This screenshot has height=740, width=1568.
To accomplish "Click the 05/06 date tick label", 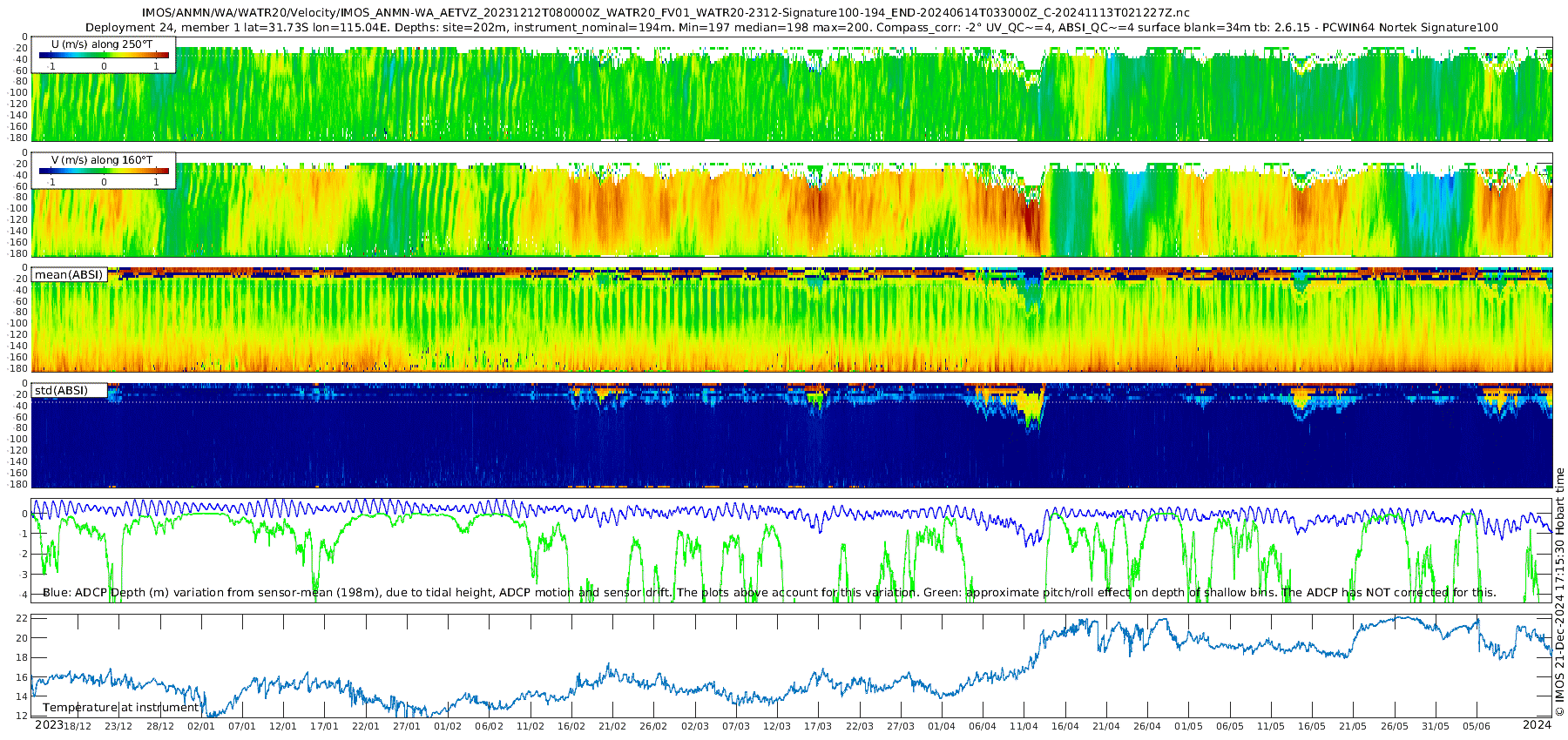I will click(1477, 726).
